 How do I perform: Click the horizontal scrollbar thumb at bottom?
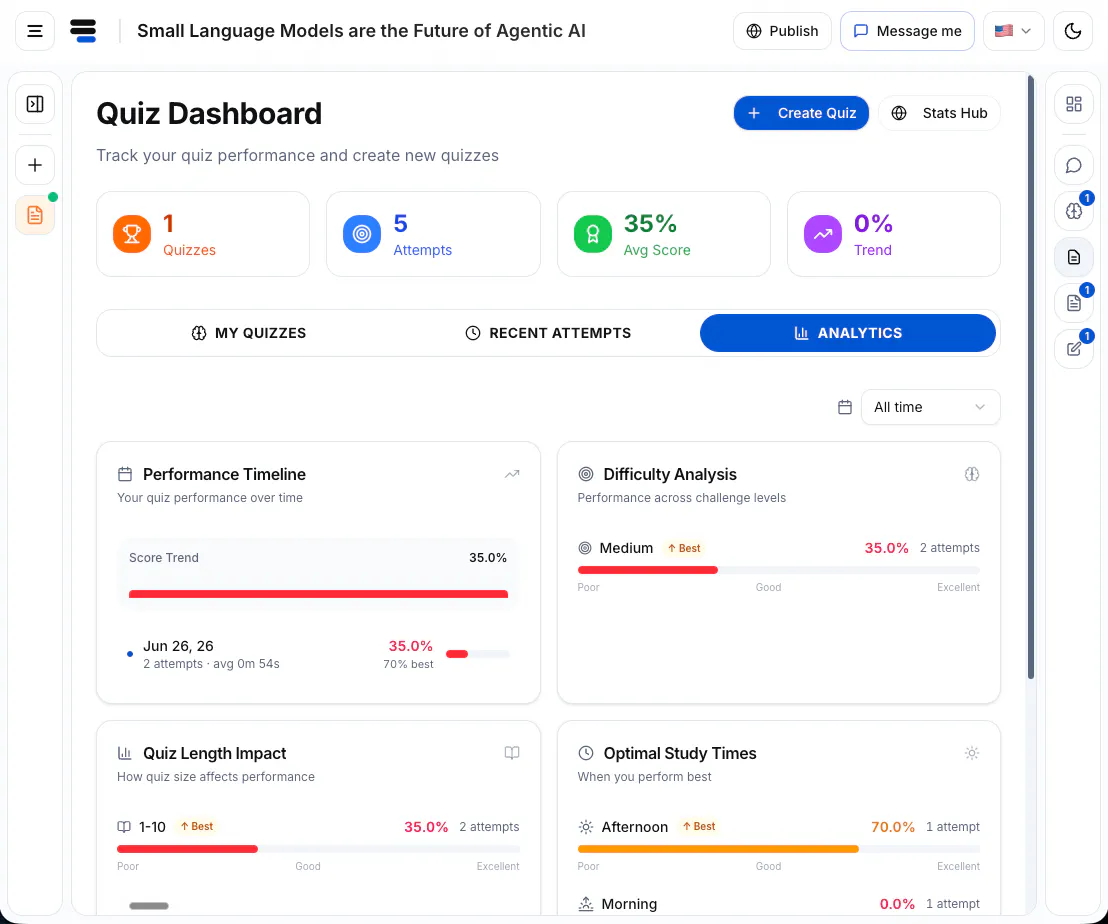pos(149,906)
